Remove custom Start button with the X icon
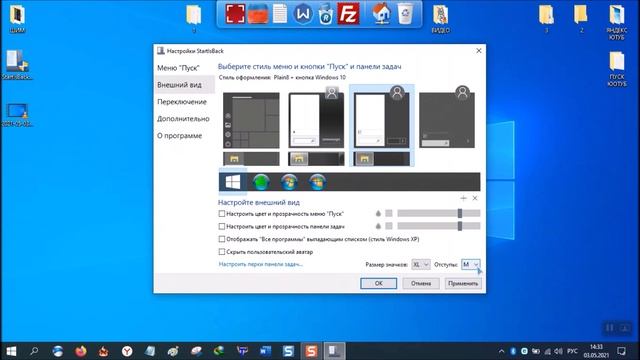Screen dimensions: 640x360 [475, 198]
